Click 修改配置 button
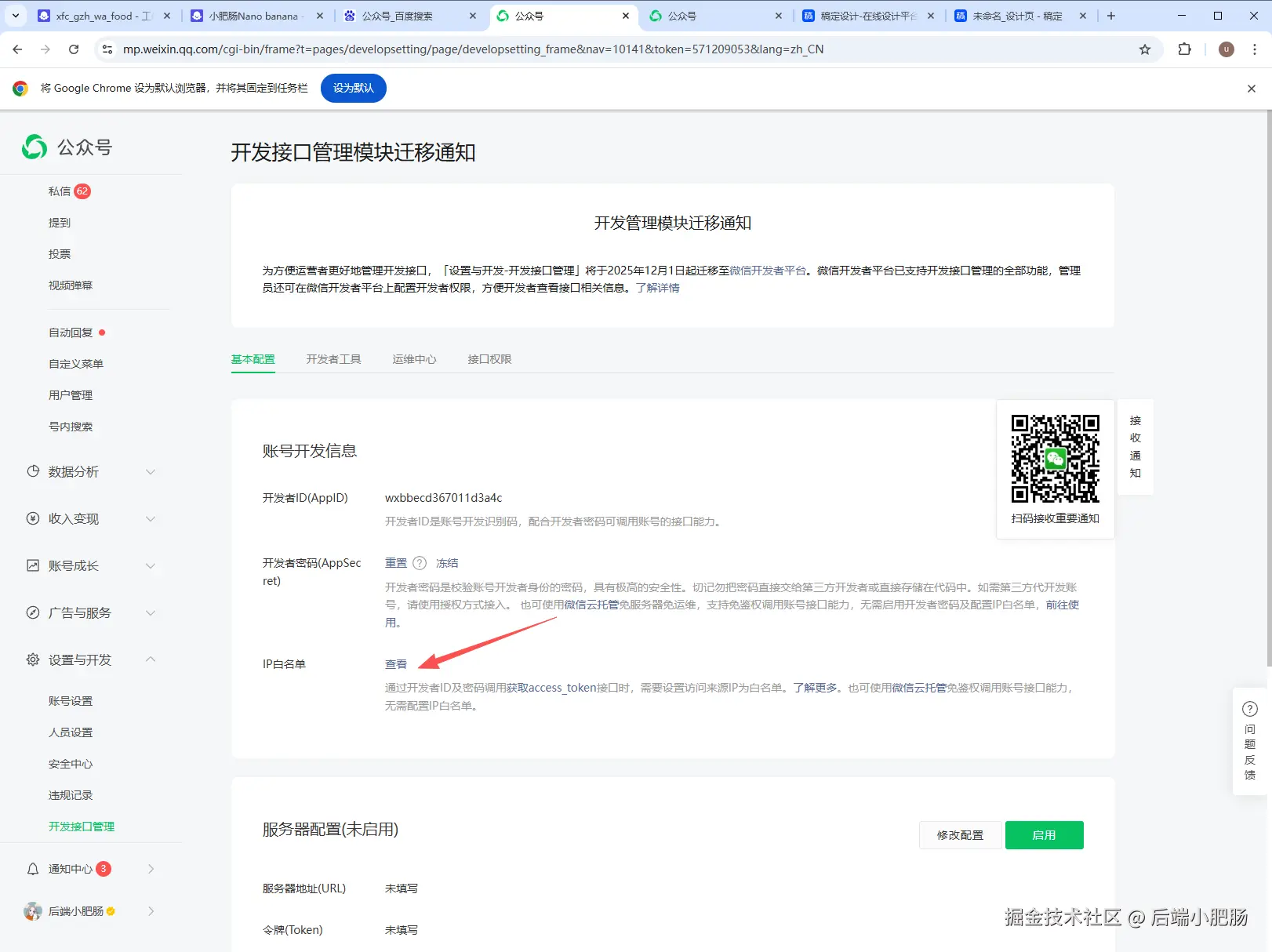 (x=960, y=835)
